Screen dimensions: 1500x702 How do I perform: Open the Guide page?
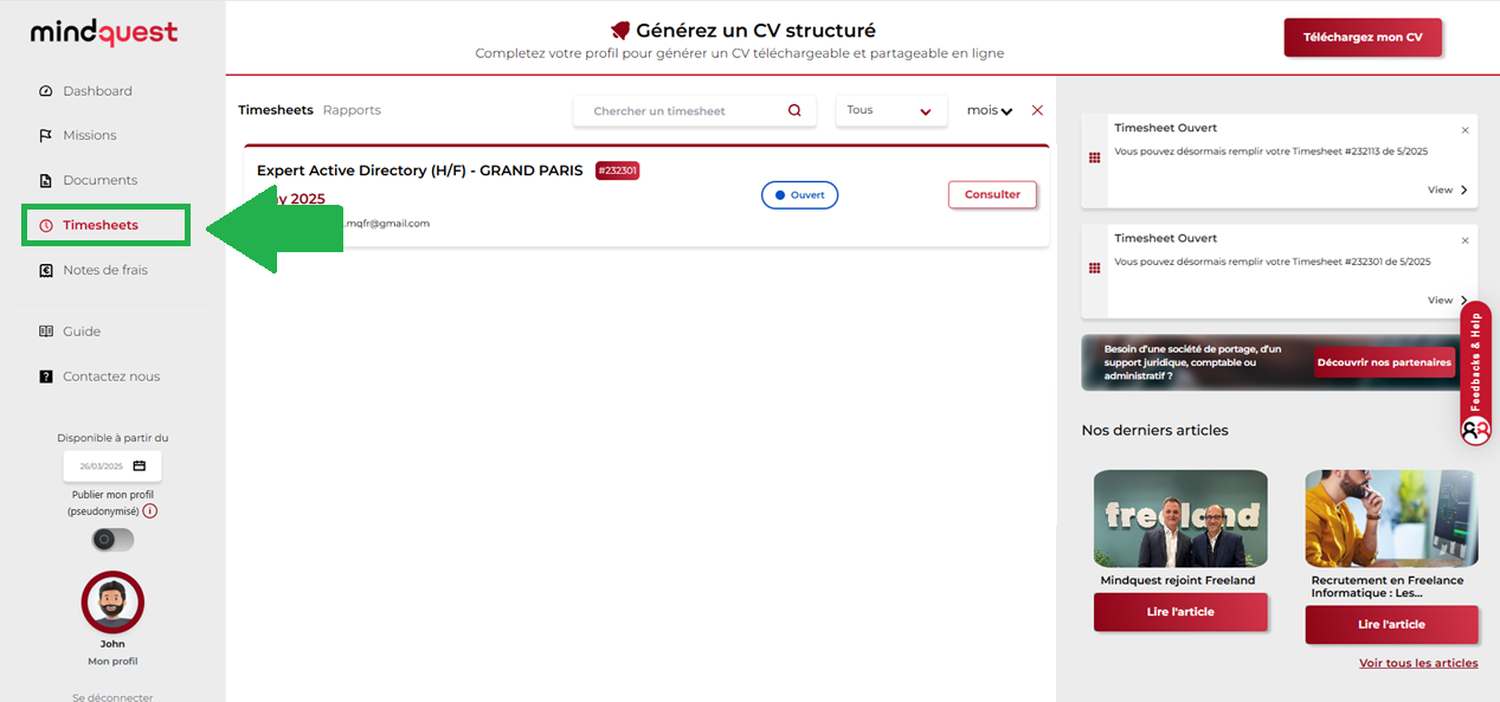coord(81,331)
